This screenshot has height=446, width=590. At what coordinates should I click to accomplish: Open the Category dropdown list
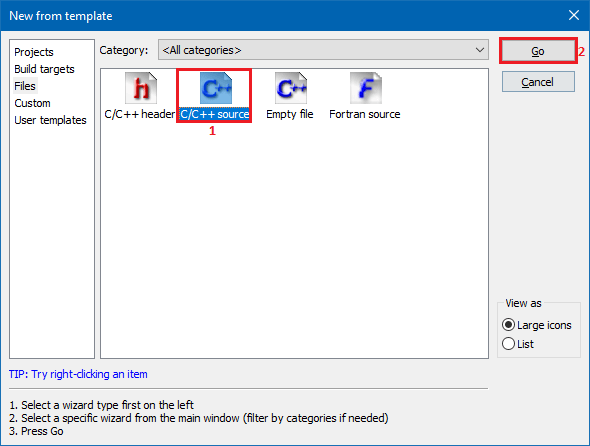click(x=323, y=50)
